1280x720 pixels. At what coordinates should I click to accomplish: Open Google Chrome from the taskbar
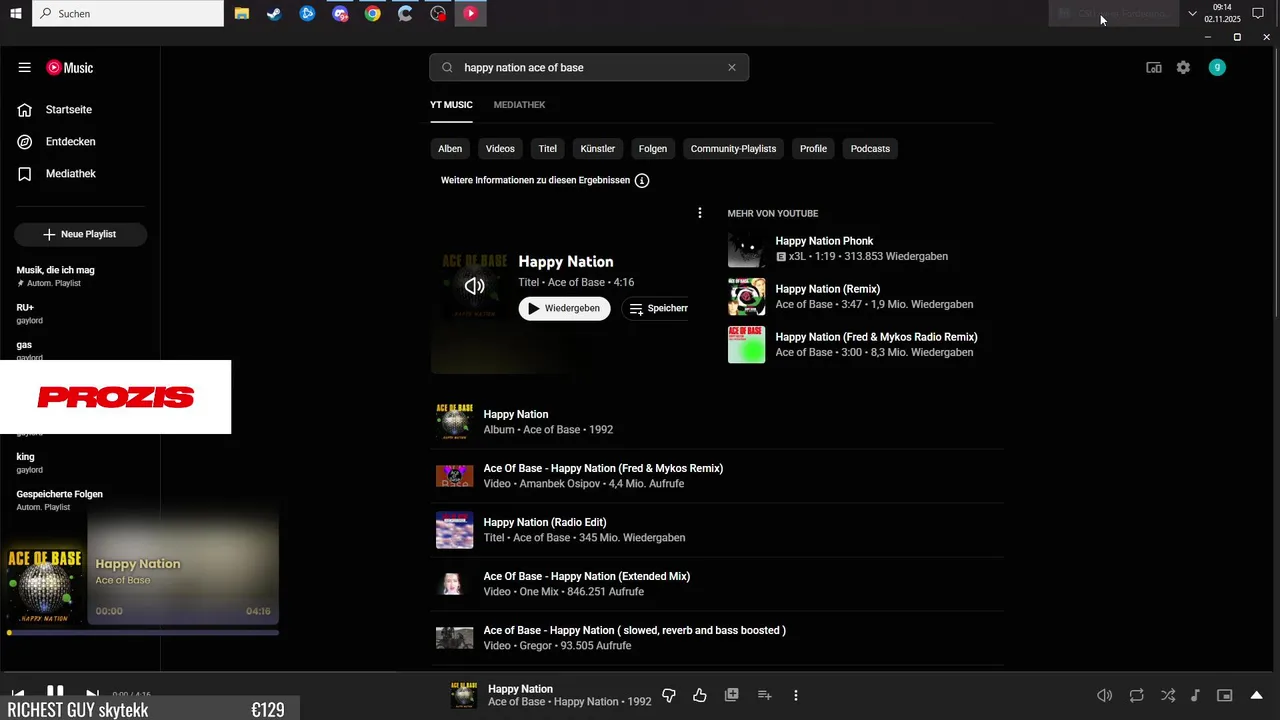[x=373, y=14]
